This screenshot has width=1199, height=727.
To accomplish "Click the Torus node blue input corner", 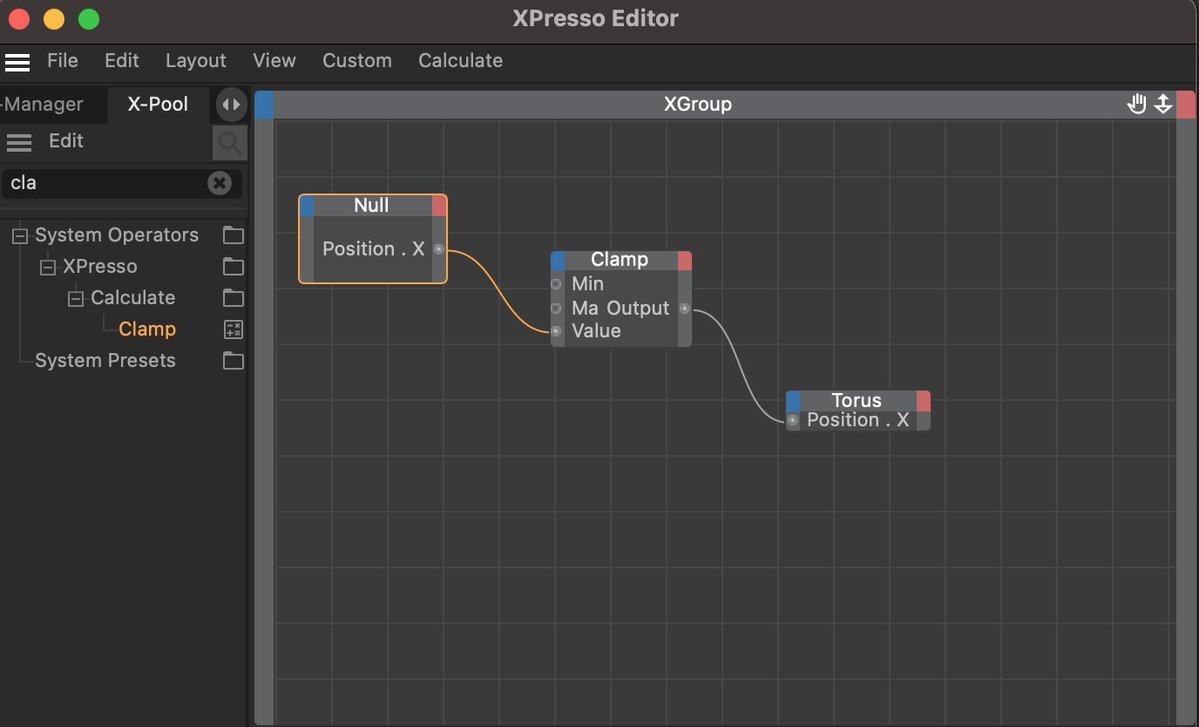I will (x=794, y=401).
